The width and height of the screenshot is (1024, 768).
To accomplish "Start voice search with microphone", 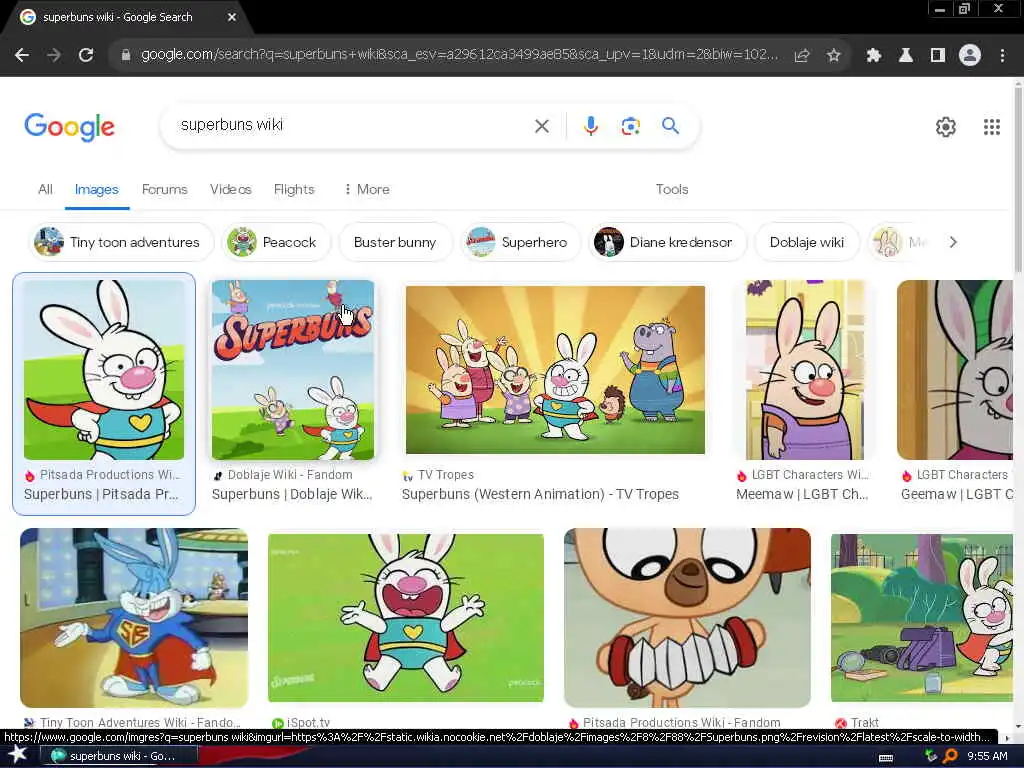I will point(590,126).
